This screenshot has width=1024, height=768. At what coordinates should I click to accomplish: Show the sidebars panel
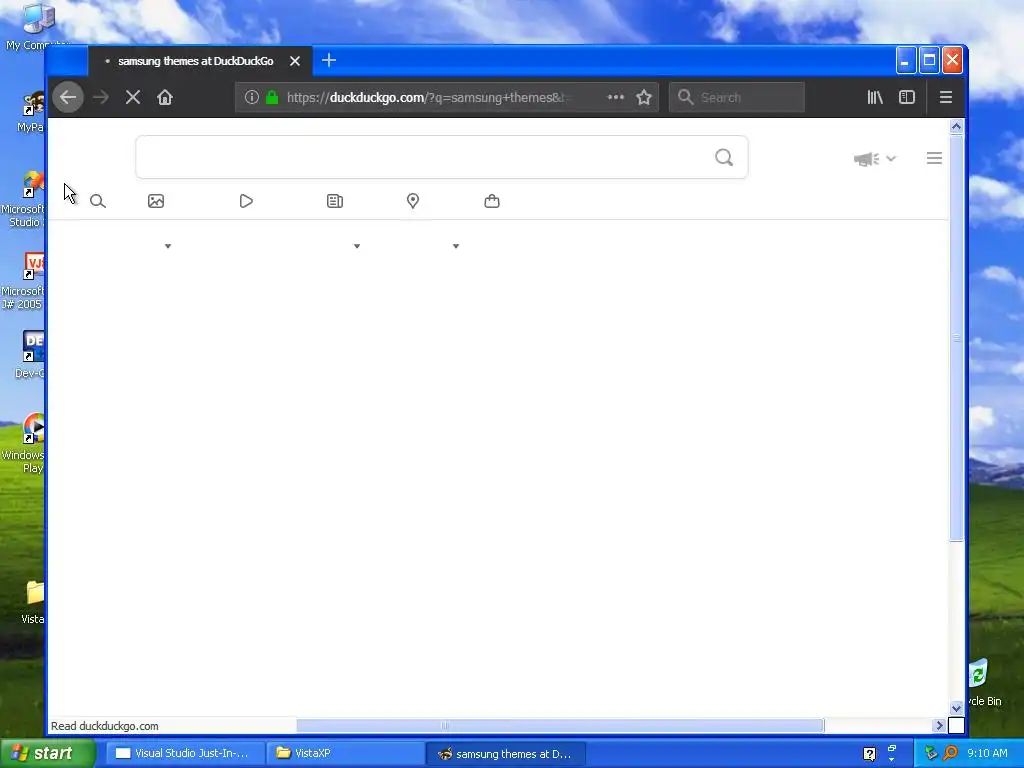coord(906,97)
